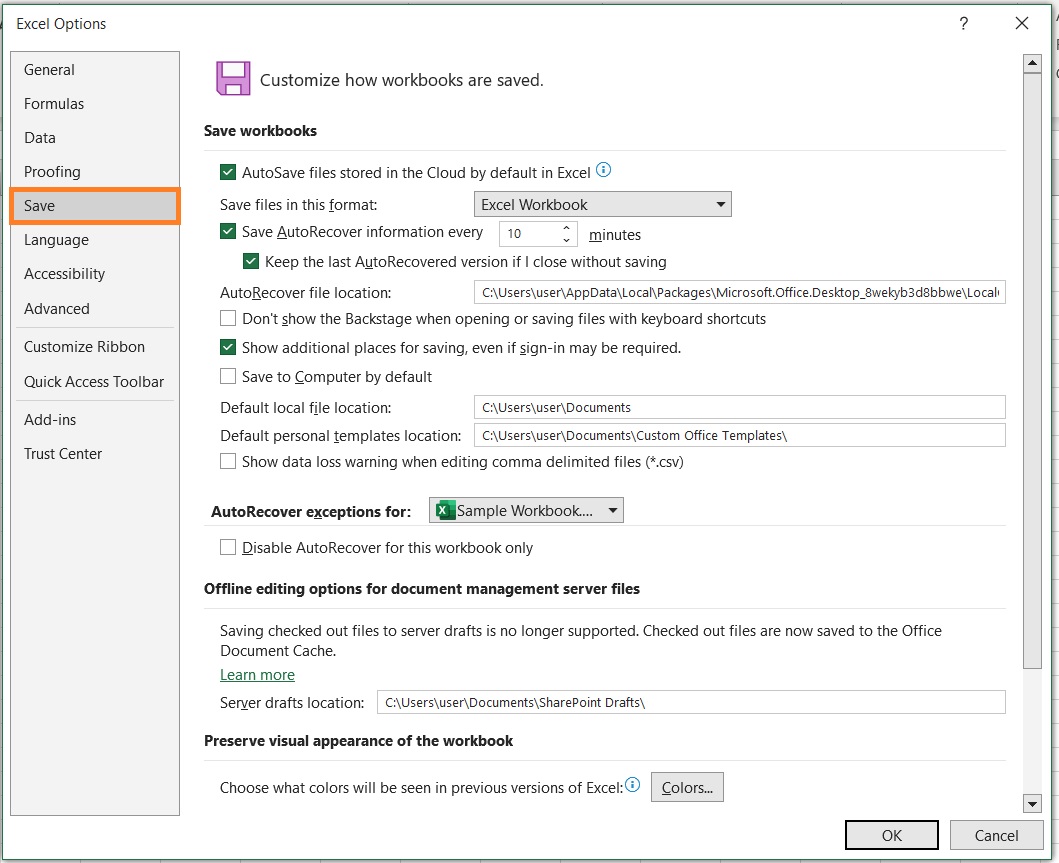Open Customize Ribbon settings
The width and height of the screenshot is (1059, 863).
click(x=95, y=346)
